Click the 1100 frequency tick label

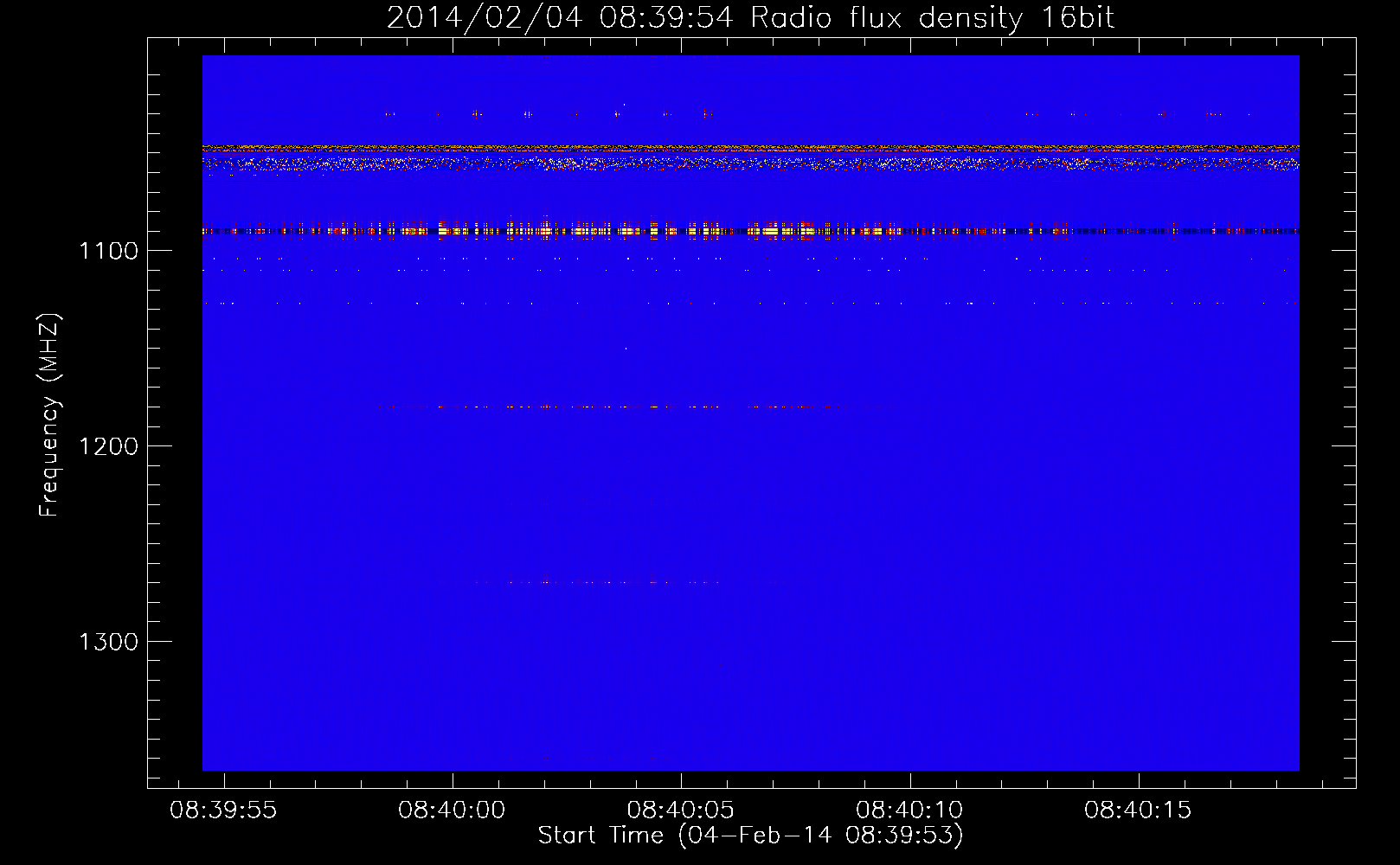(109, 251)
